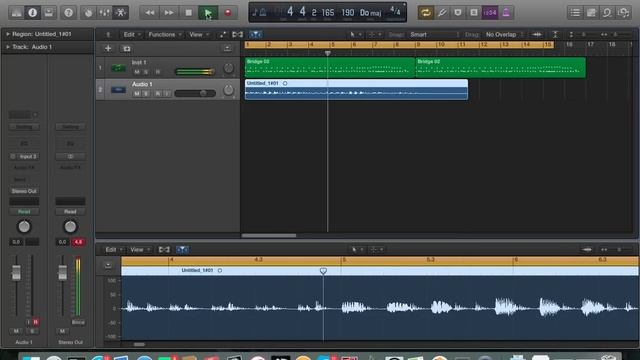The height and width of the screenshot is (360, 640).
Task: Open the Tracks area View menu
Action: (x=199, y=35)
